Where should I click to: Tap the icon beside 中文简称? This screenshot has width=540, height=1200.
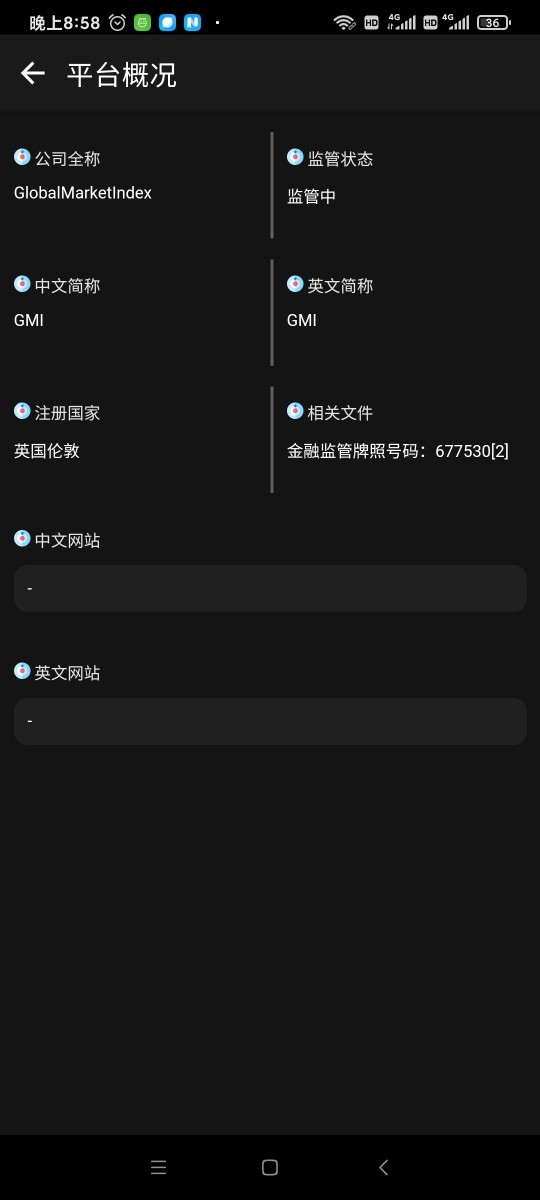coord(22,284)
